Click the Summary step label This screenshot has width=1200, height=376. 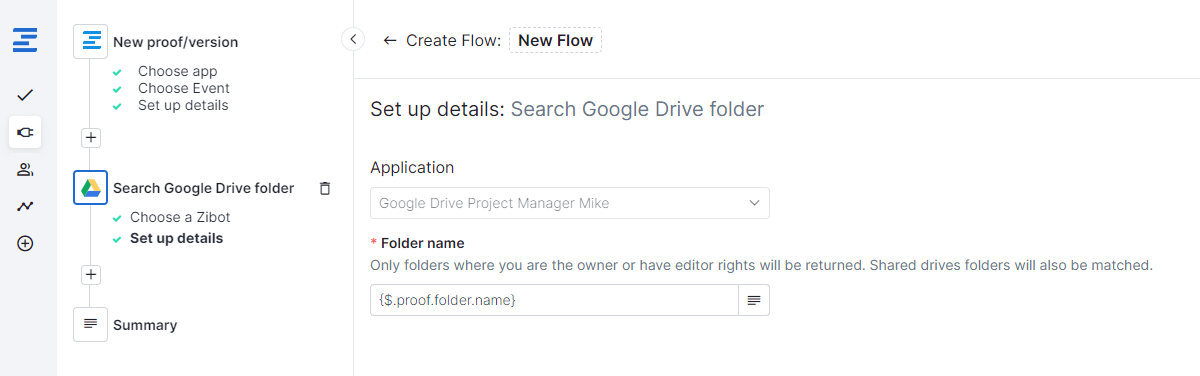click(x=145, y=325)
